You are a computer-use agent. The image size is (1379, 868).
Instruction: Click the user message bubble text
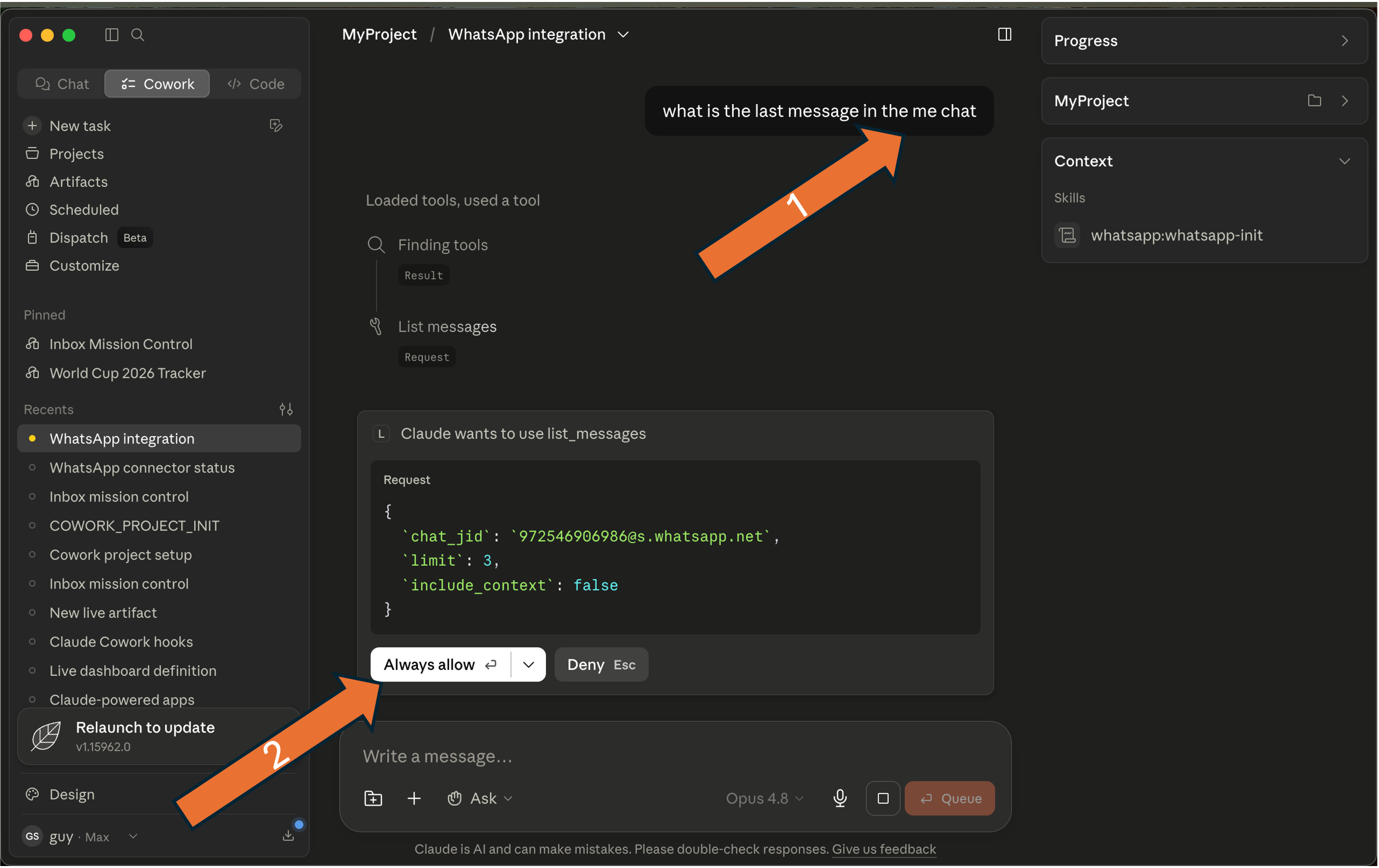pyautogui.click(x=819, y=111)
